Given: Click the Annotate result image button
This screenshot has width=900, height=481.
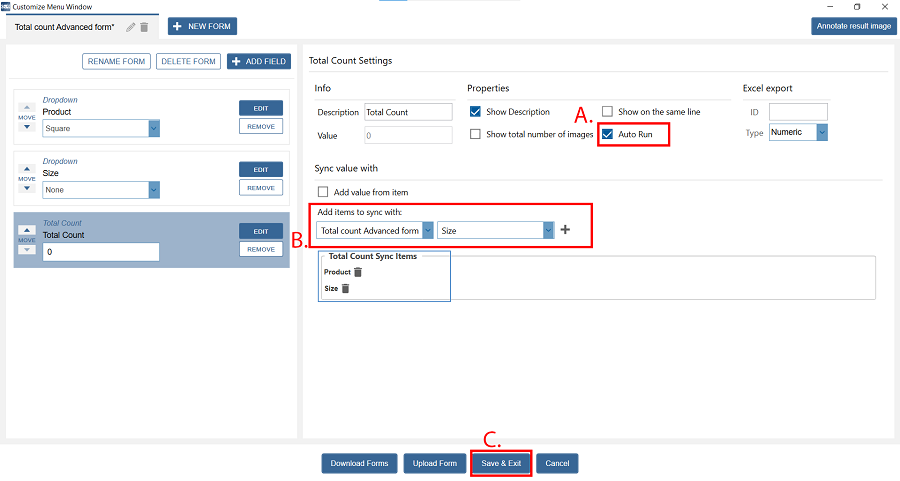Looking at the screenshot, I should pyautogui.click(x=852, y=26).
